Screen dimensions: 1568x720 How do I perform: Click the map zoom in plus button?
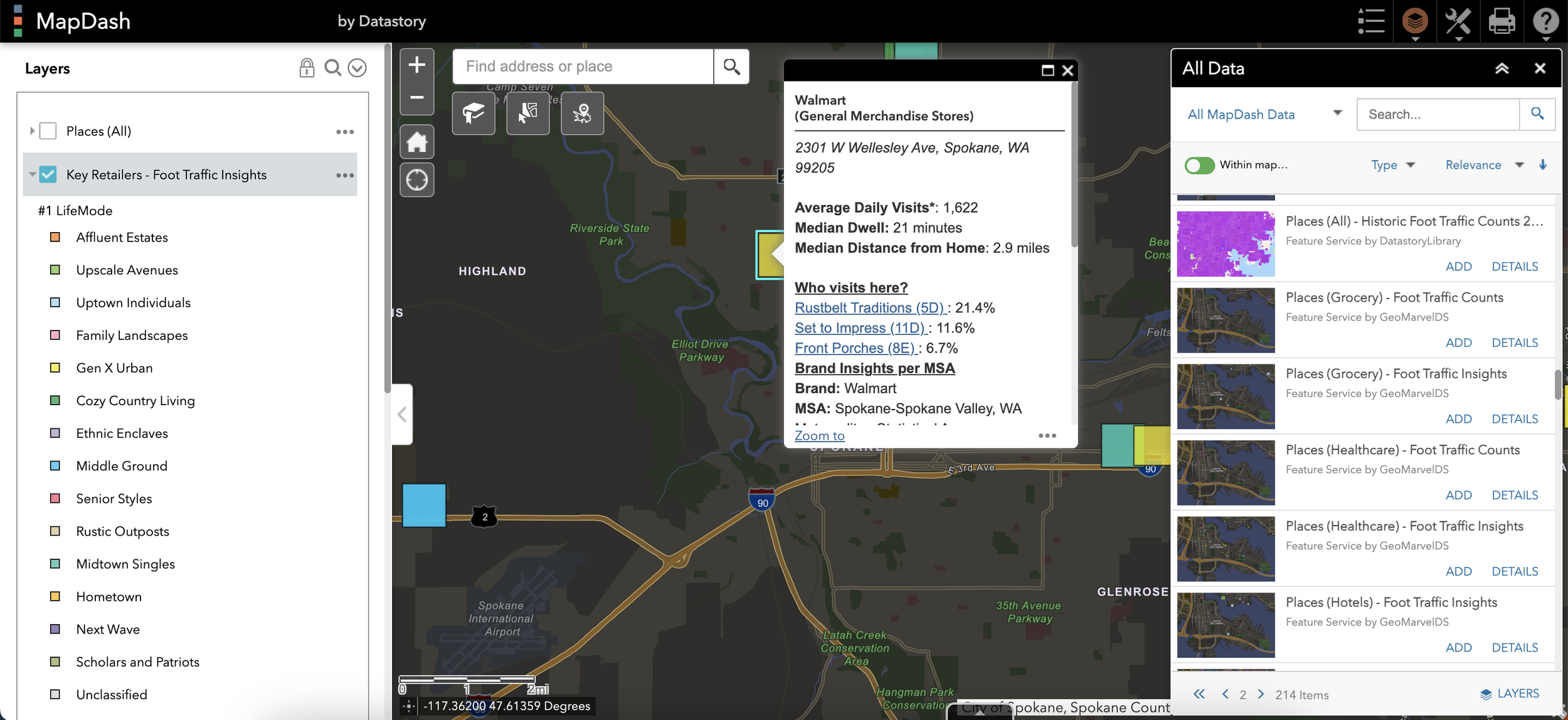(x=416, y=65)
